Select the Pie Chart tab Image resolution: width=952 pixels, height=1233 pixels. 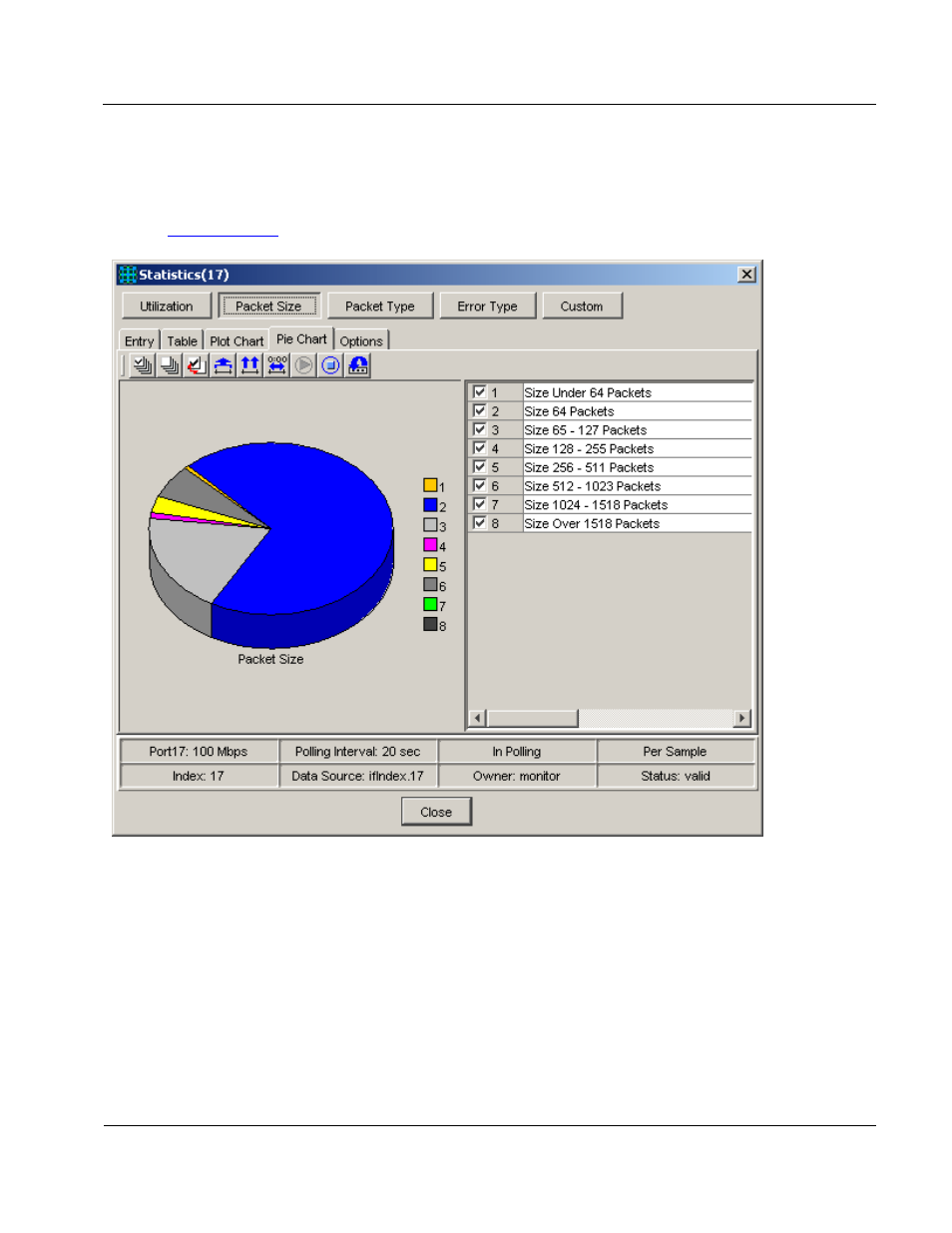coord(301,338)
